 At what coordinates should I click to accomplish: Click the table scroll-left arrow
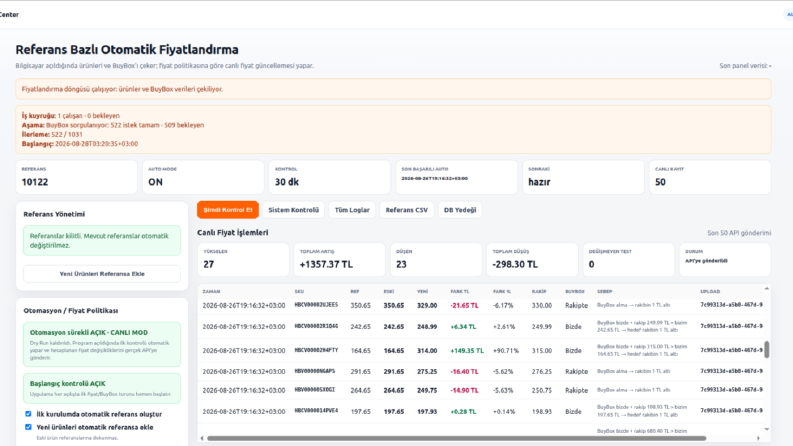(x=202, y=438)
